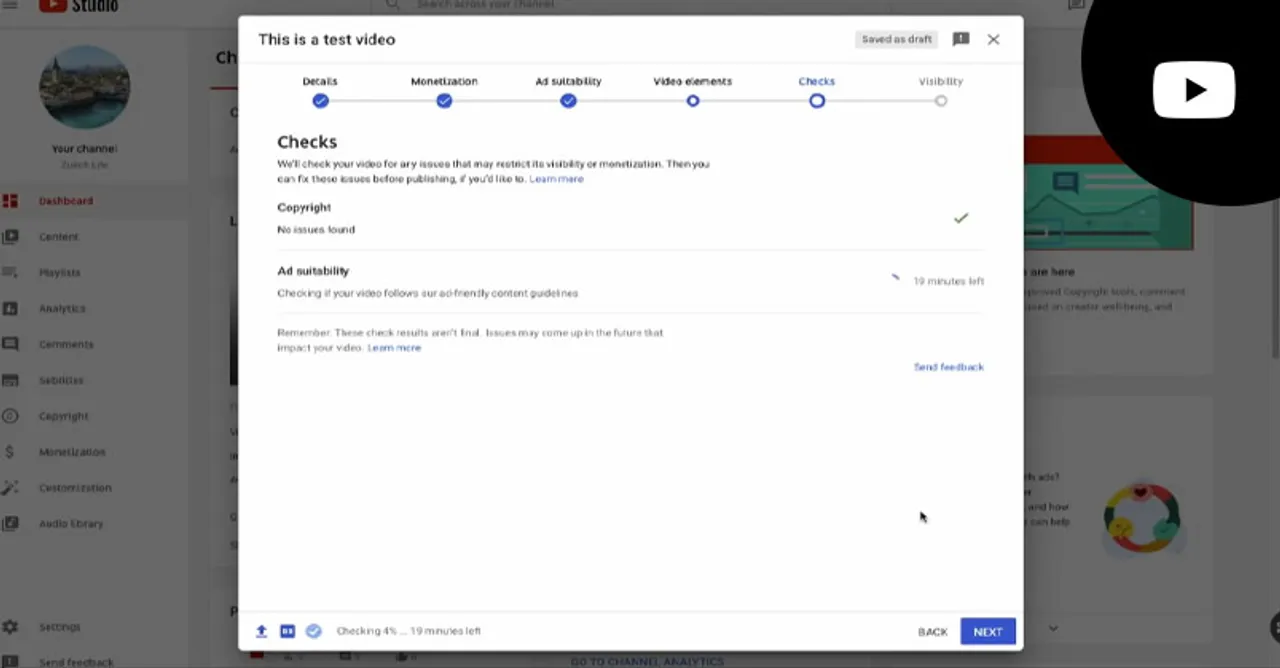Click the Copyright check green checkmark
This screenshot has width=1280, height=668.
tap(961, 218)
